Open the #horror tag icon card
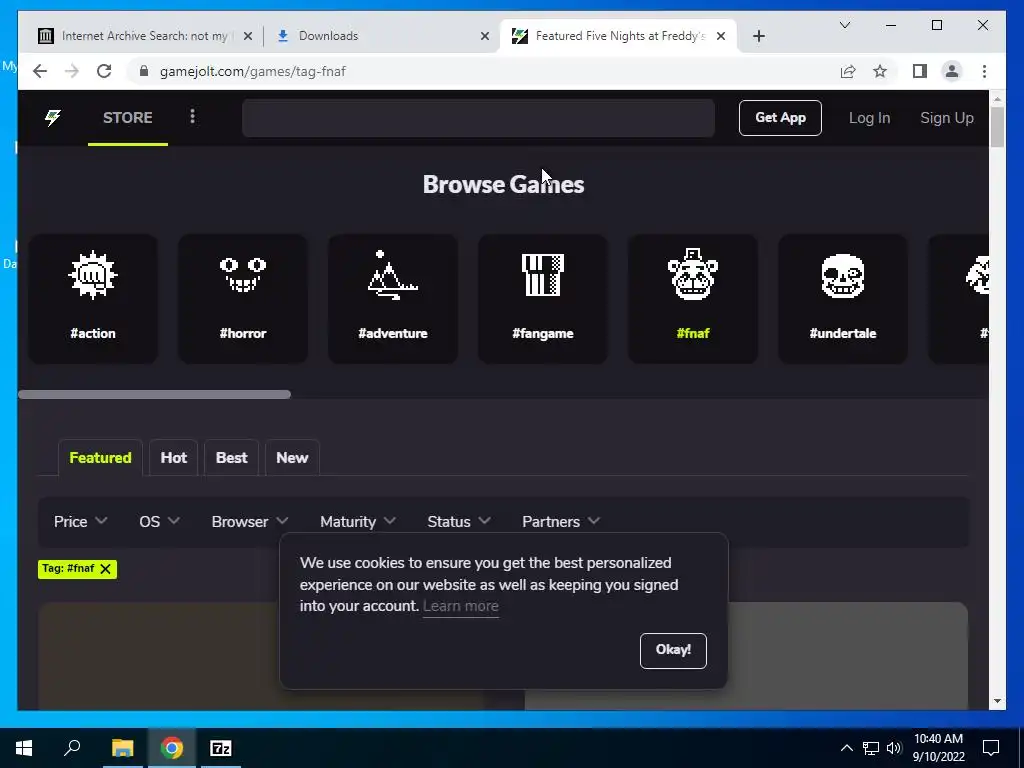The width and height of the screenshot is (1024, 768). tap(243, 298)
